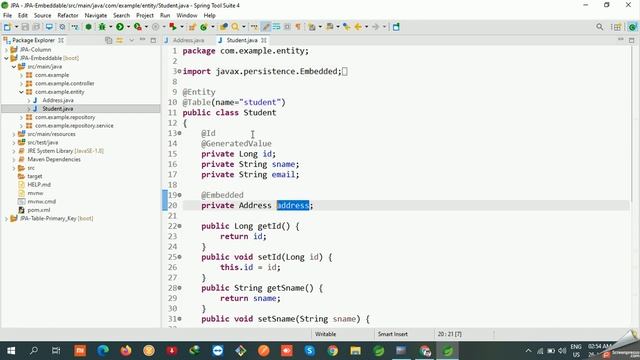Open the Window menu

187,15
